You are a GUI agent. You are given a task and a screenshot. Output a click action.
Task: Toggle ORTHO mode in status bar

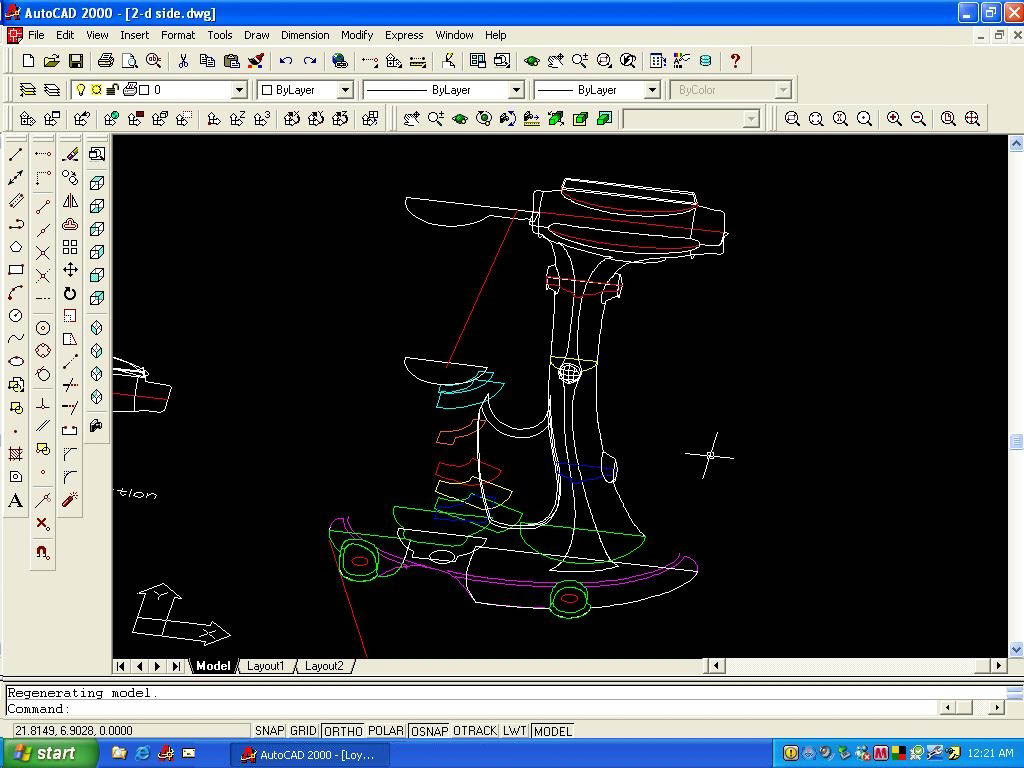[343, 731]
